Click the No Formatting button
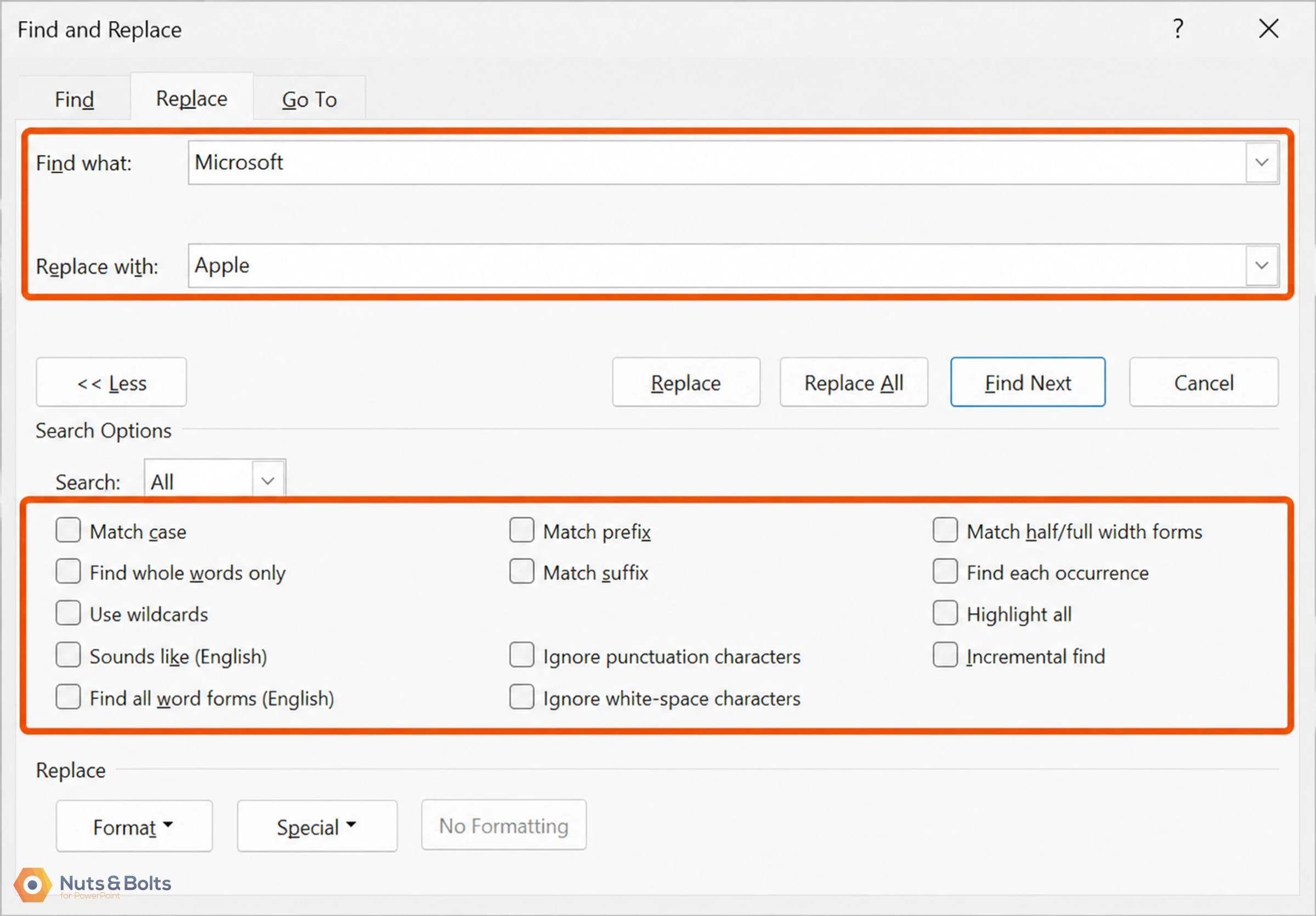 504,825
